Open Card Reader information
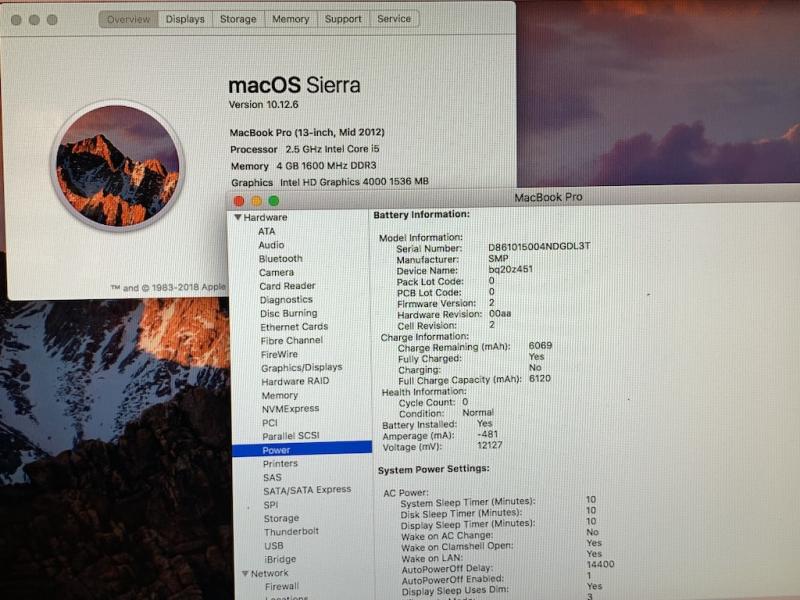The height and width of the screenshot is (600, 800). 287,286
